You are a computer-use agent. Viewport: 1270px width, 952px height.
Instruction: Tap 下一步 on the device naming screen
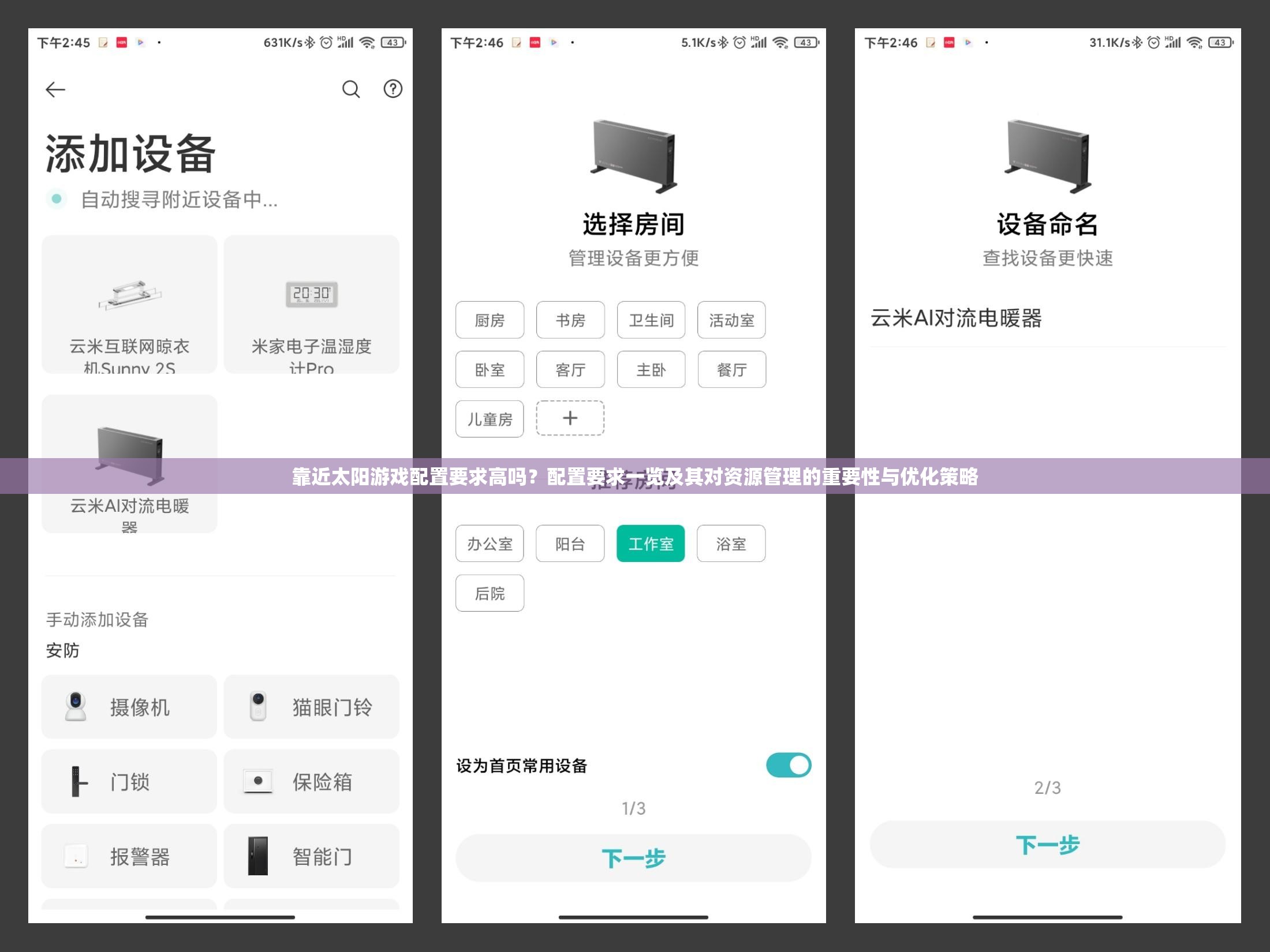click(1046, 844)
